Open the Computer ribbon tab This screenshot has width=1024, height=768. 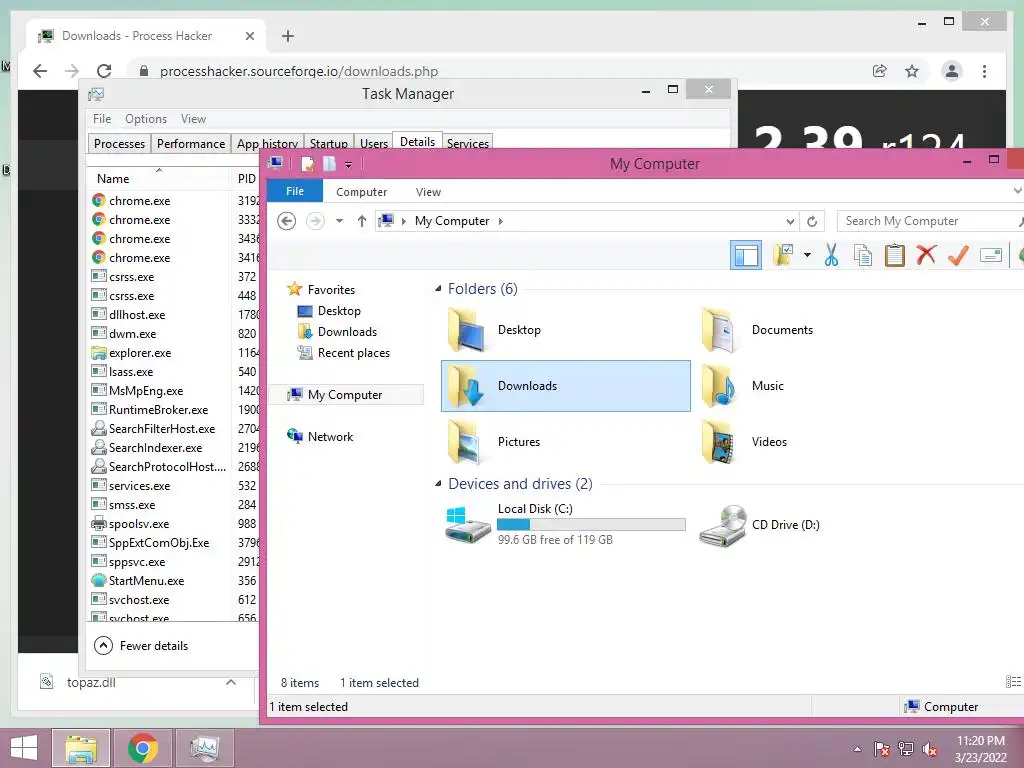click(361, 192)
